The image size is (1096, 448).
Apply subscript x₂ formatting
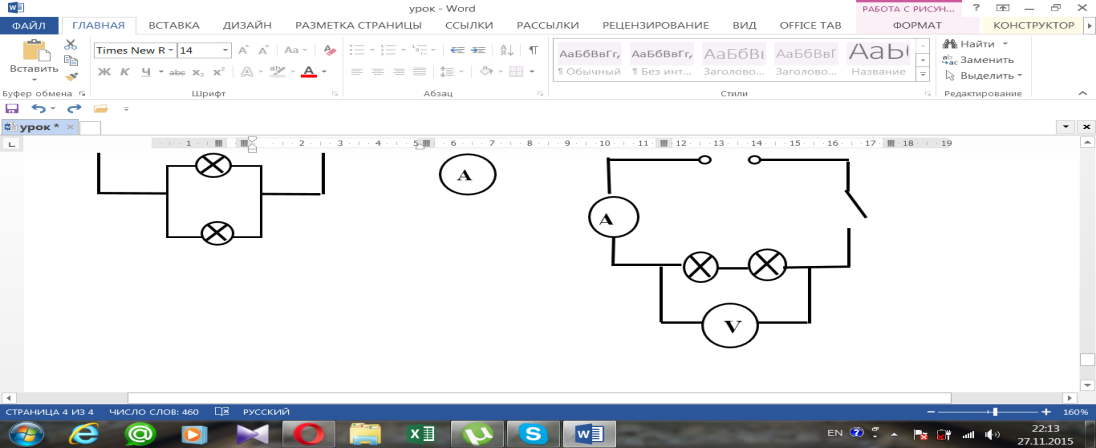tap(199, 72)
